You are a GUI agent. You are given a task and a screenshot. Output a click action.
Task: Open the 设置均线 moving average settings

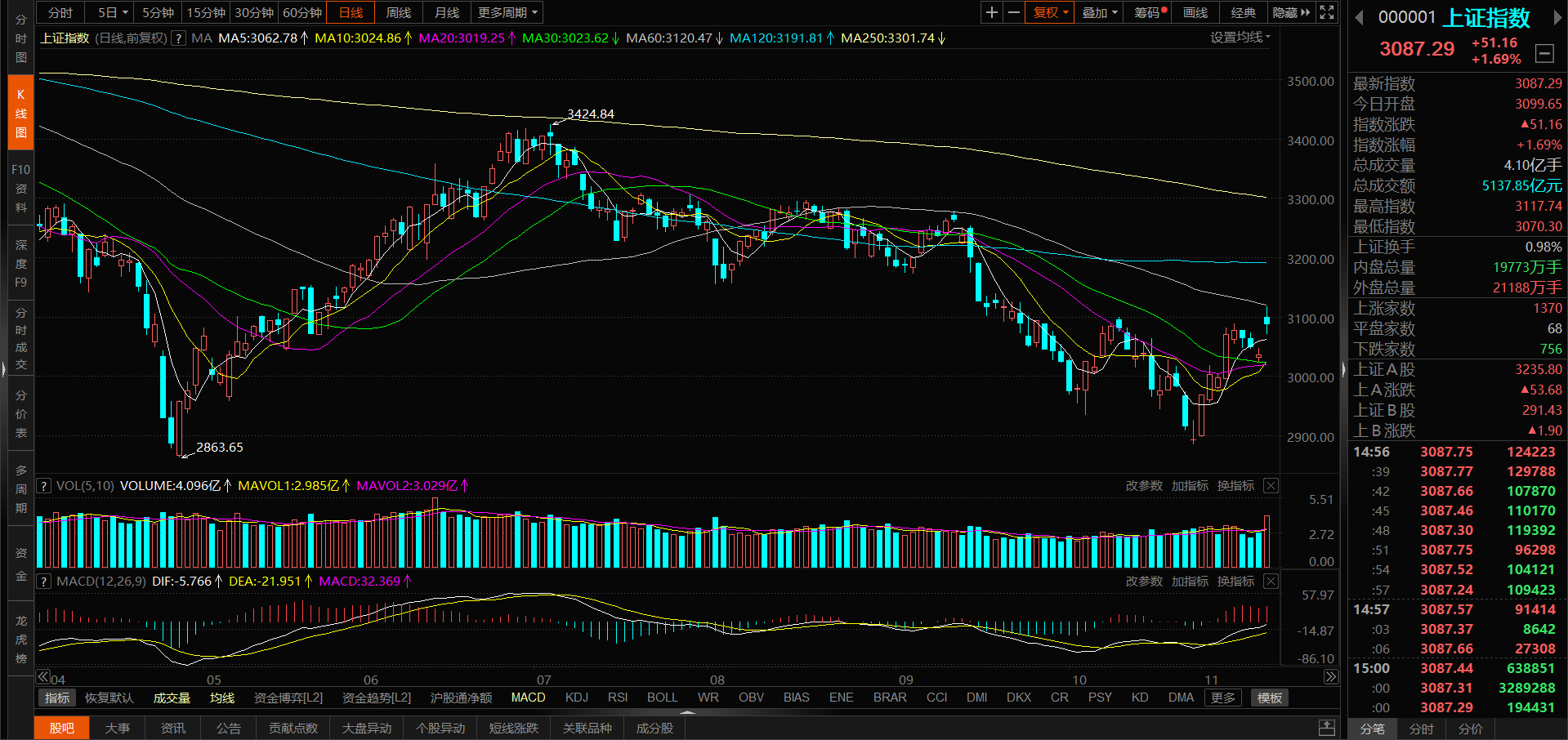tap(1240, 38)
